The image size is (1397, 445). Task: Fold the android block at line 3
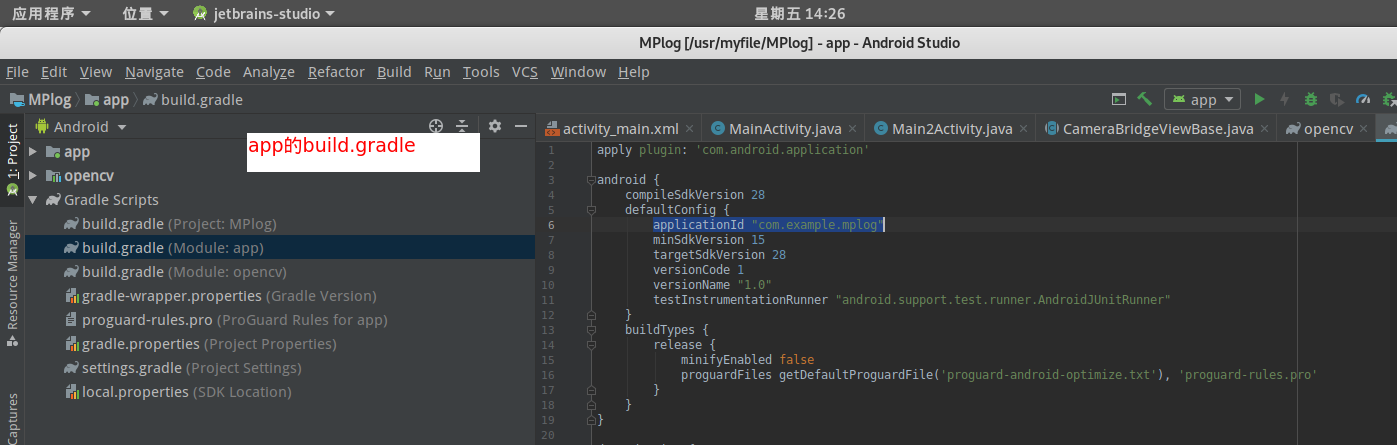[x=590, y=180]
